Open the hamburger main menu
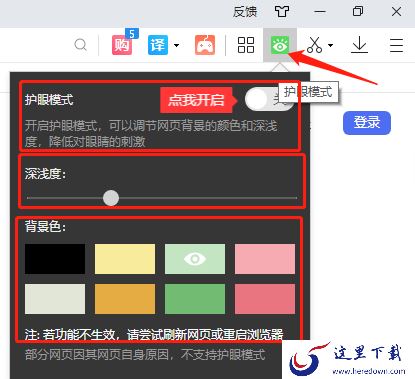Image resolution: width=415 pixels, height=379 pixels. pyautogui.click(x=396, y=45)
